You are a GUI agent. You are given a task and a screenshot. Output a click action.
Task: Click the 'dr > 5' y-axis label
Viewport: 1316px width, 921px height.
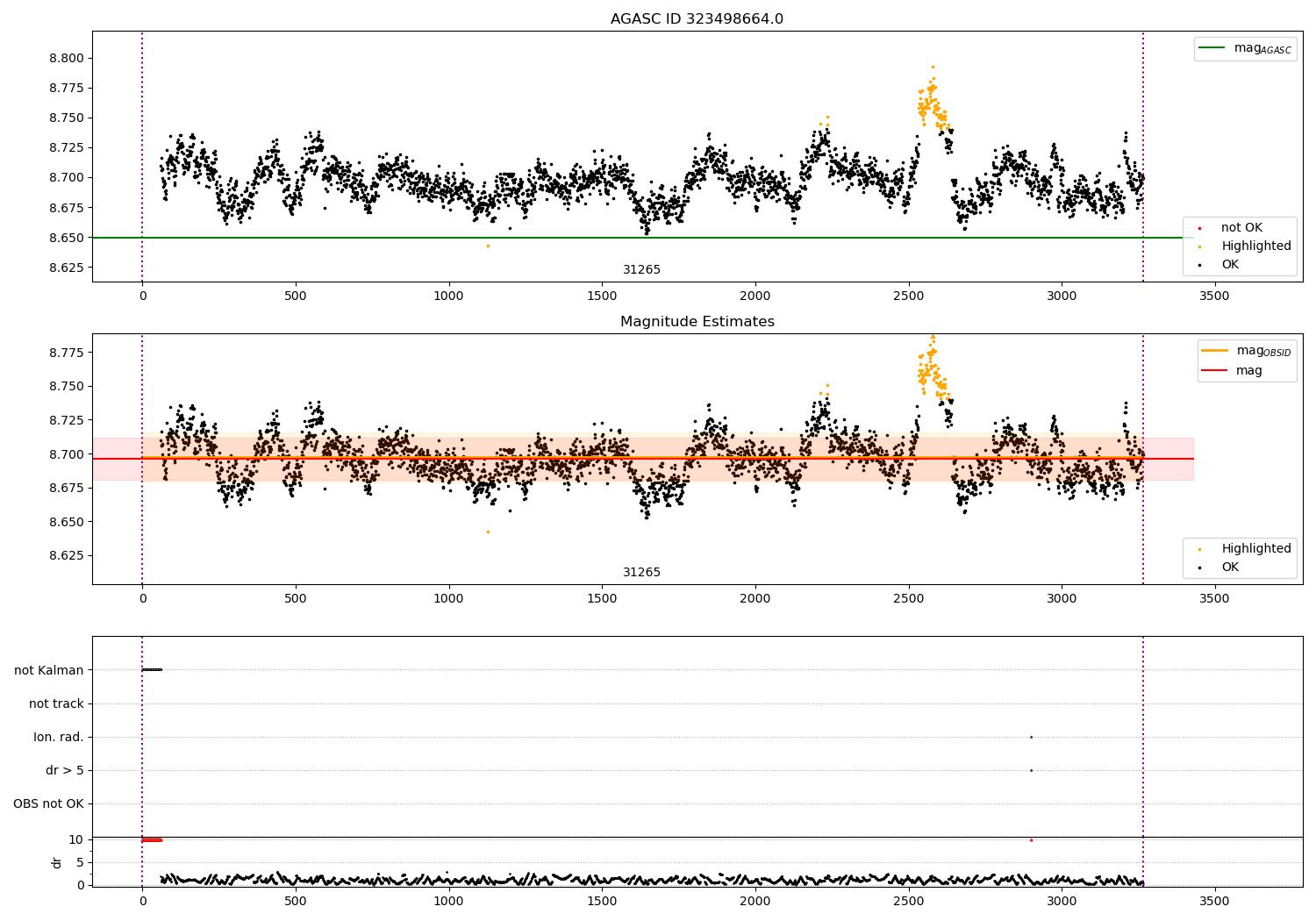[x=65, y=770]
